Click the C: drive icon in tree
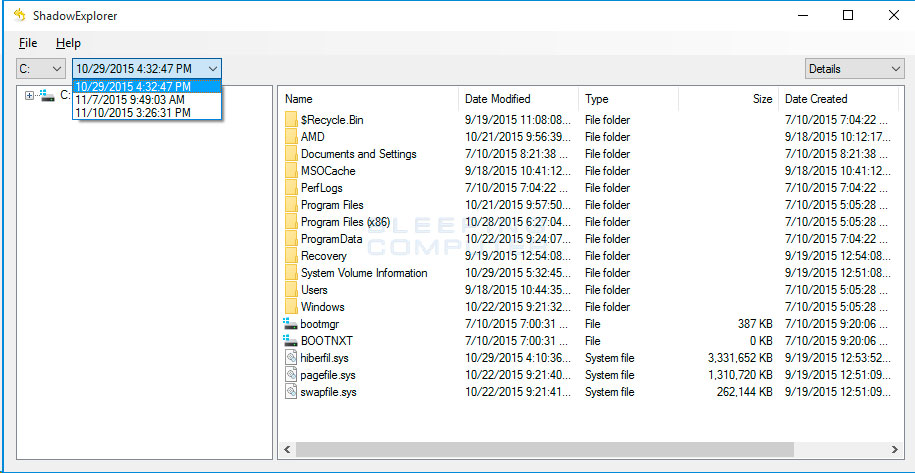 click(x=47, y=95)
